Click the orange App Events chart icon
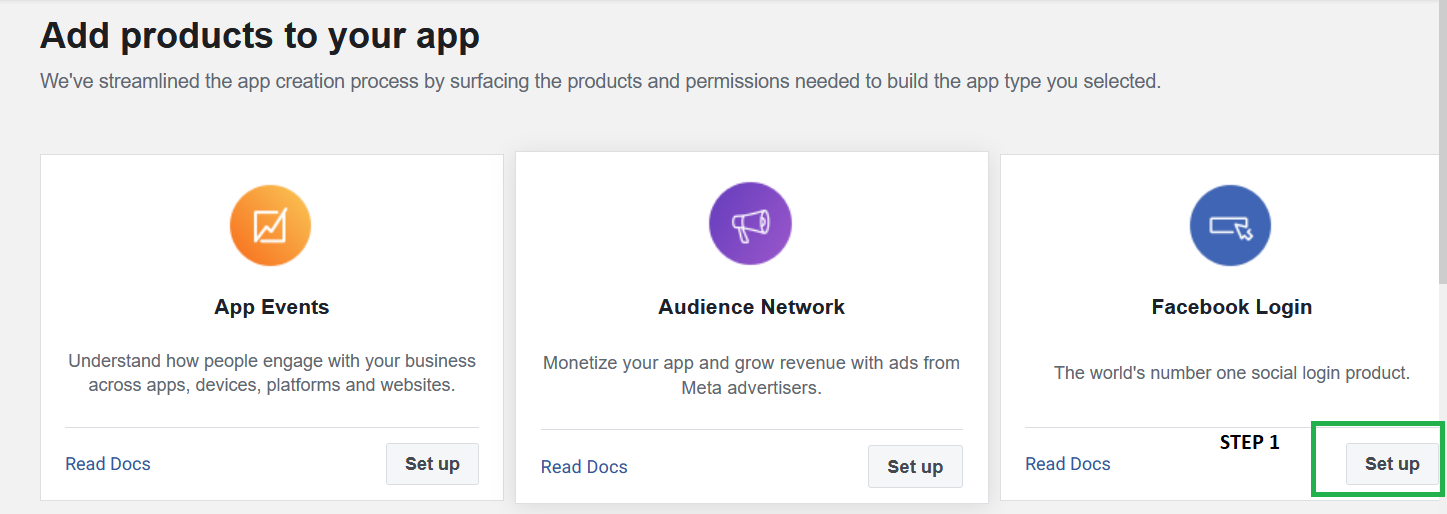The width and height of the screenshot is (1447, 514). pos(270,225)
